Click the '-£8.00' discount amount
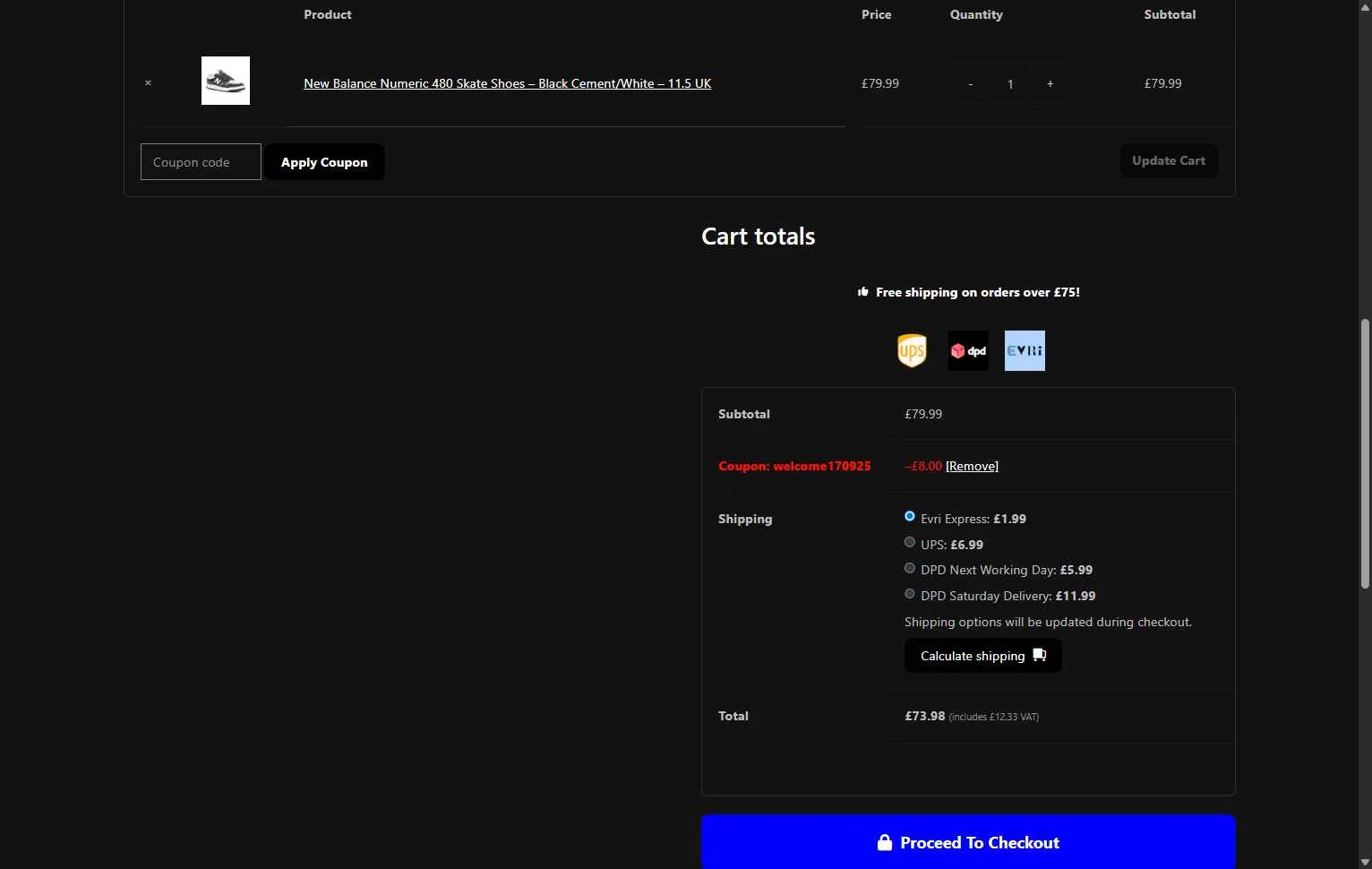Screen dimensions: 1372x869 pos(923,466)
